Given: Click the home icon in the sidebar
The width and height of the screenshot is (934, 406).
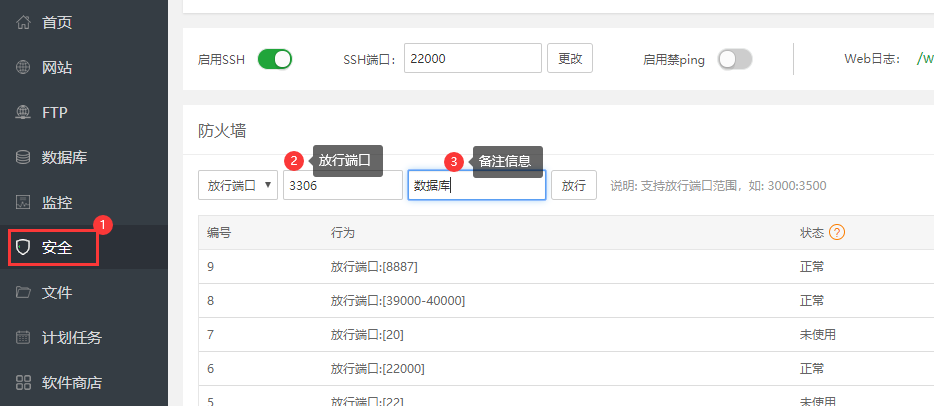Looking at the screenshot, I should (x=23, y=23).
